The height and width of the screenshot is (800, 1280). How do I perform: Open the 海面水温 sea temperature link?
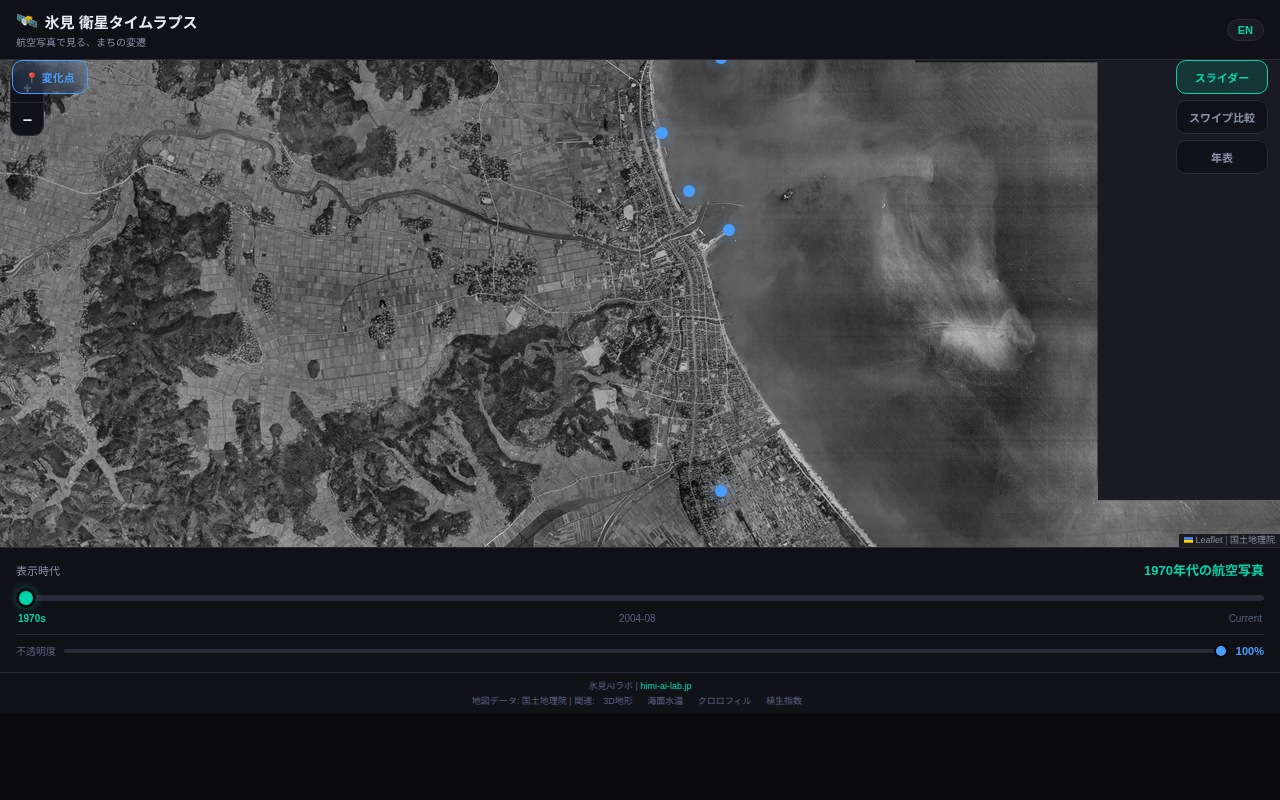(665, 701)
